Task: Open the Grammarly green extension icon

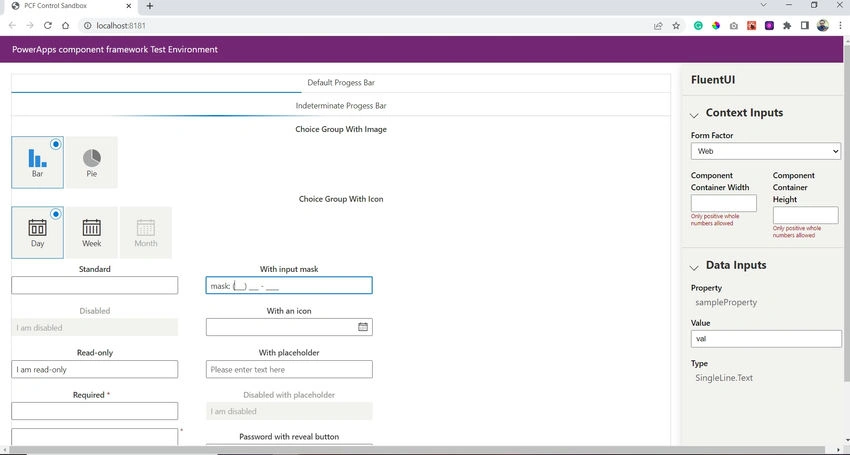Action: coord(698,25)
